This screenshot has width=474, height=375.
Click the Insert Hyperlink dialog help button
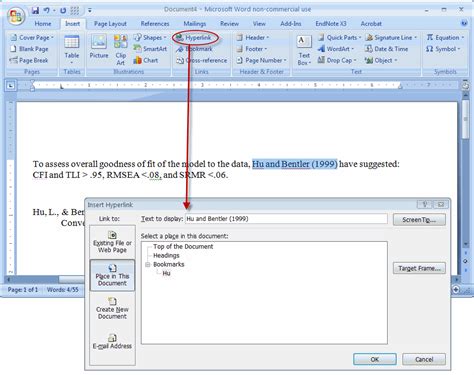tap(425, 204)
